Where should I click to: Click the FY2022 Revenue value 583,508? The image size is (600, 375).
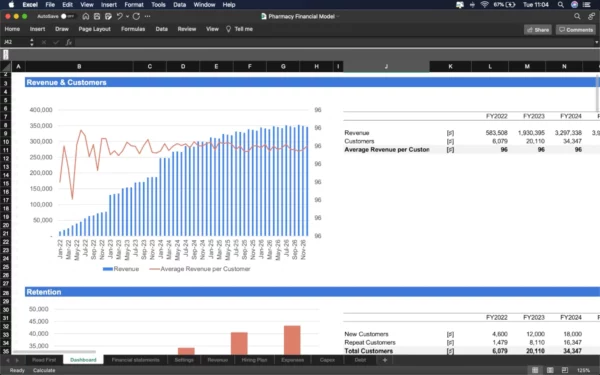pyautogui.click(x=496, y=133)
